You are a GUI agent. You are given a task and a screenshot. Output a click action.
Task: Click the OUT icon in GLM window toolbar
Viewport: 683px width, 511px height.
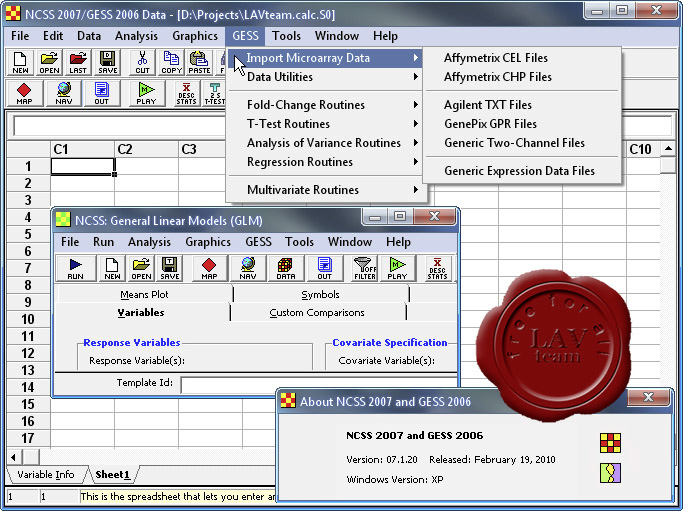[x=324, y=268]
